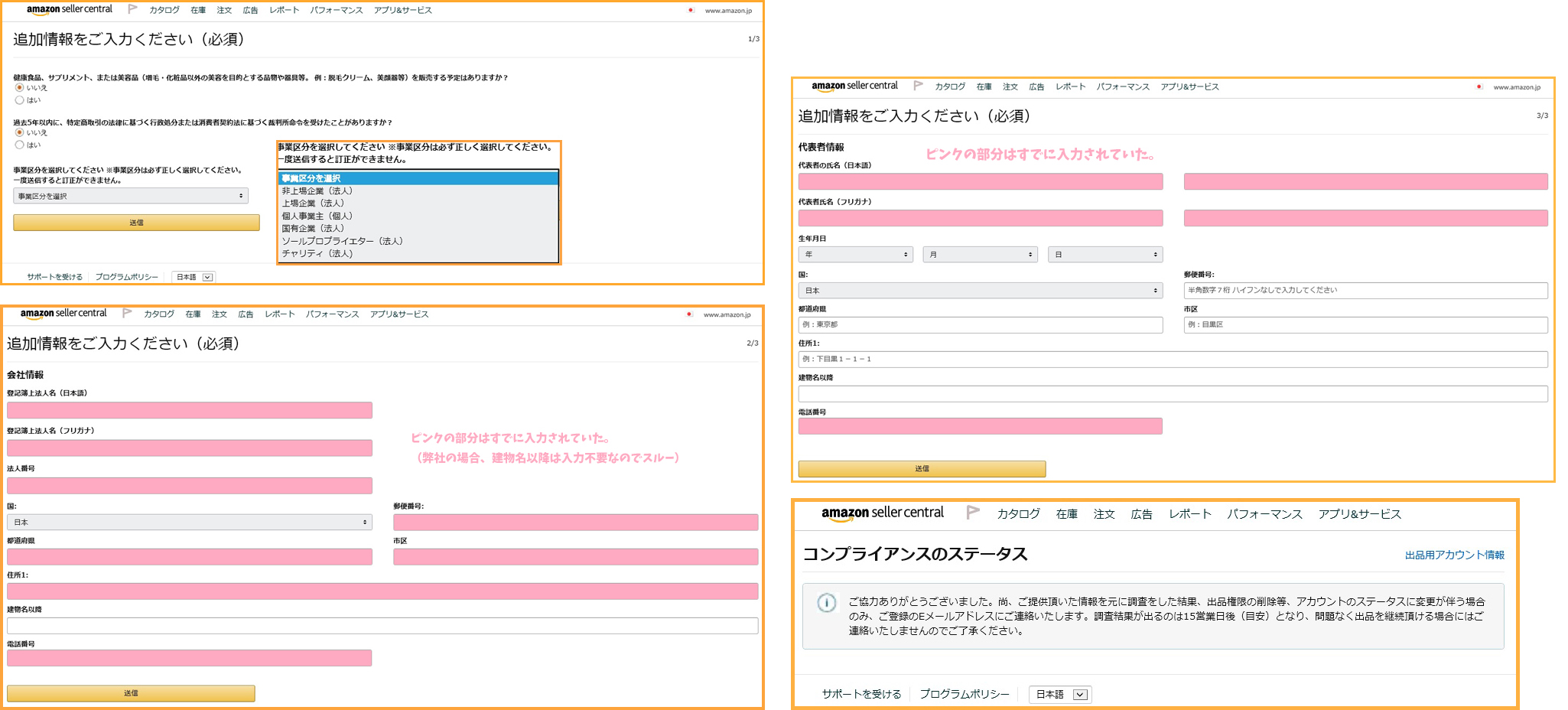Click プログラムポリシー on the compliance page footer
This screenshot has width=1568, height=710.
tap(965, 694)
